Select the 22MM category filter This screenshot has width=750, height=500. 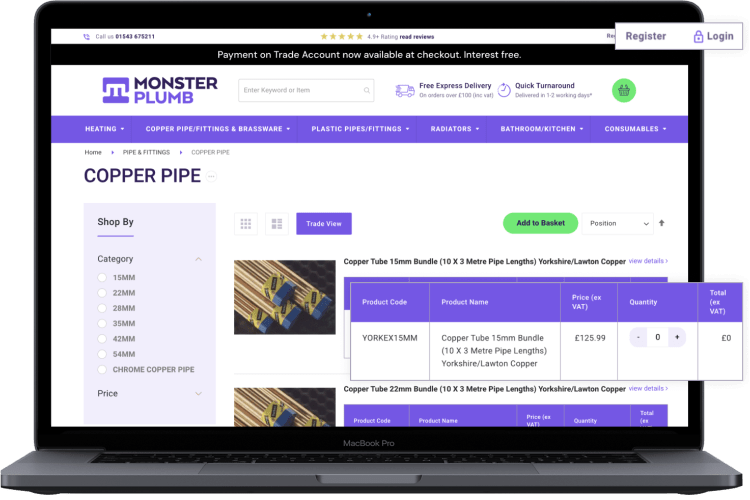click(x=117, y=293)
